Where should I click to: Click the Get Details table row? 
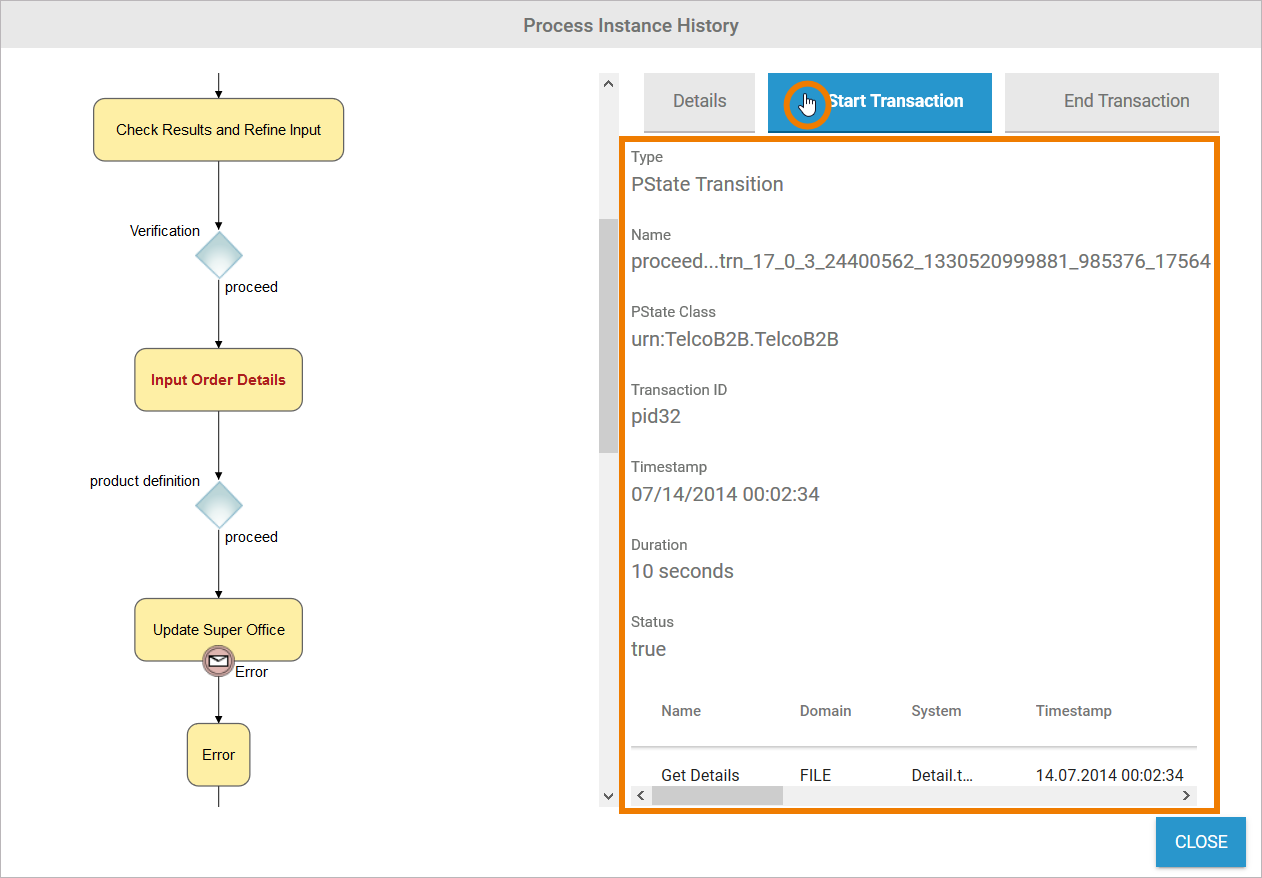[700, 775]
